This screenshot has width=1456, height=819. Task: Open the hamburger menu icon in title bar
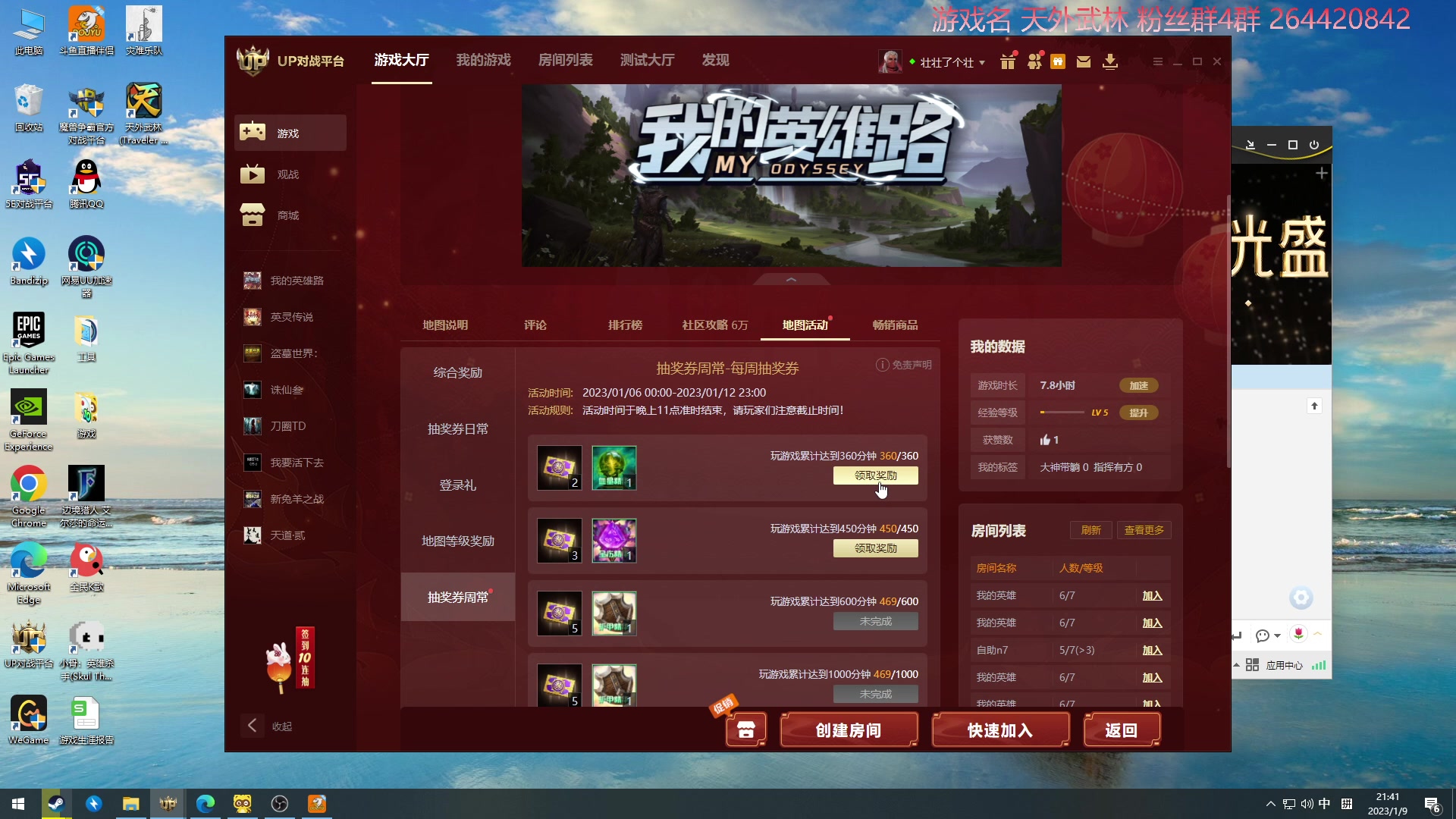[x=1157, y=61]
